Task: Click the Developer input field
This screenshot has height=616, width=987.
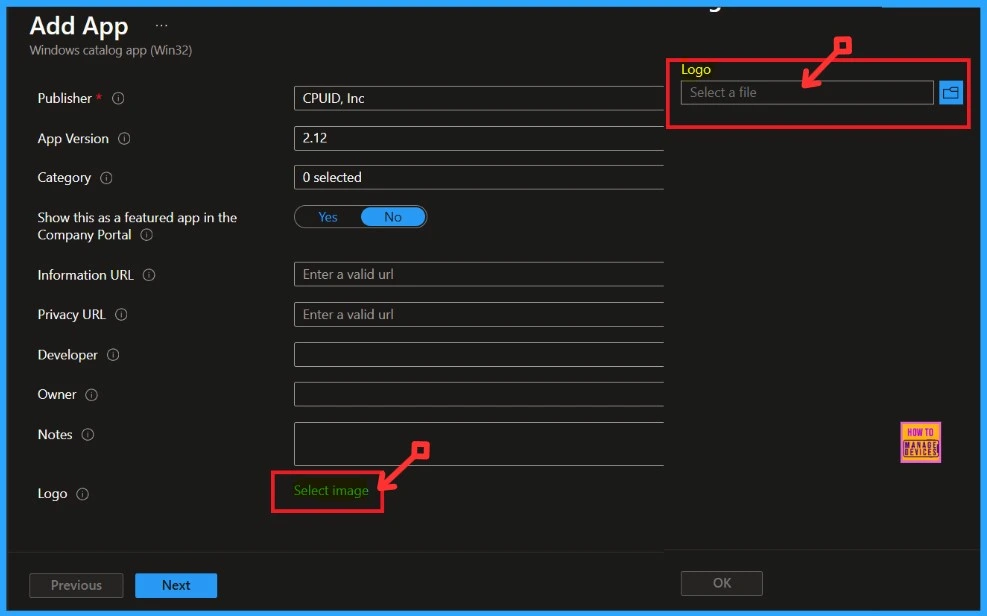Action: [479, 354]
